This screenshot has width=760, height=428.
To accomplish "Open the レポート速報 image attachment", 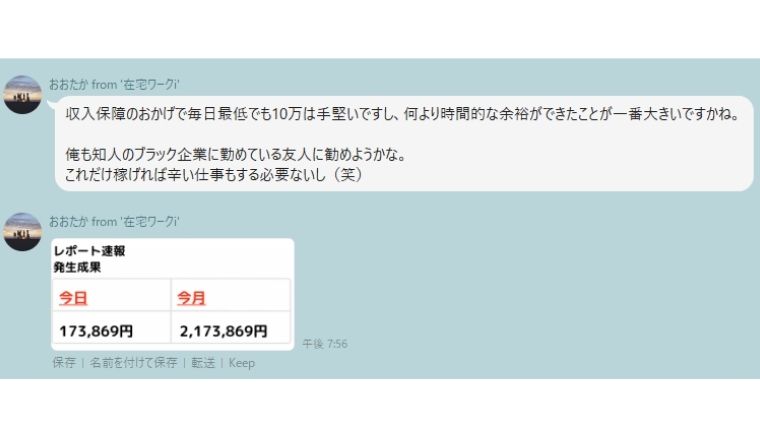I will [173, 294].
